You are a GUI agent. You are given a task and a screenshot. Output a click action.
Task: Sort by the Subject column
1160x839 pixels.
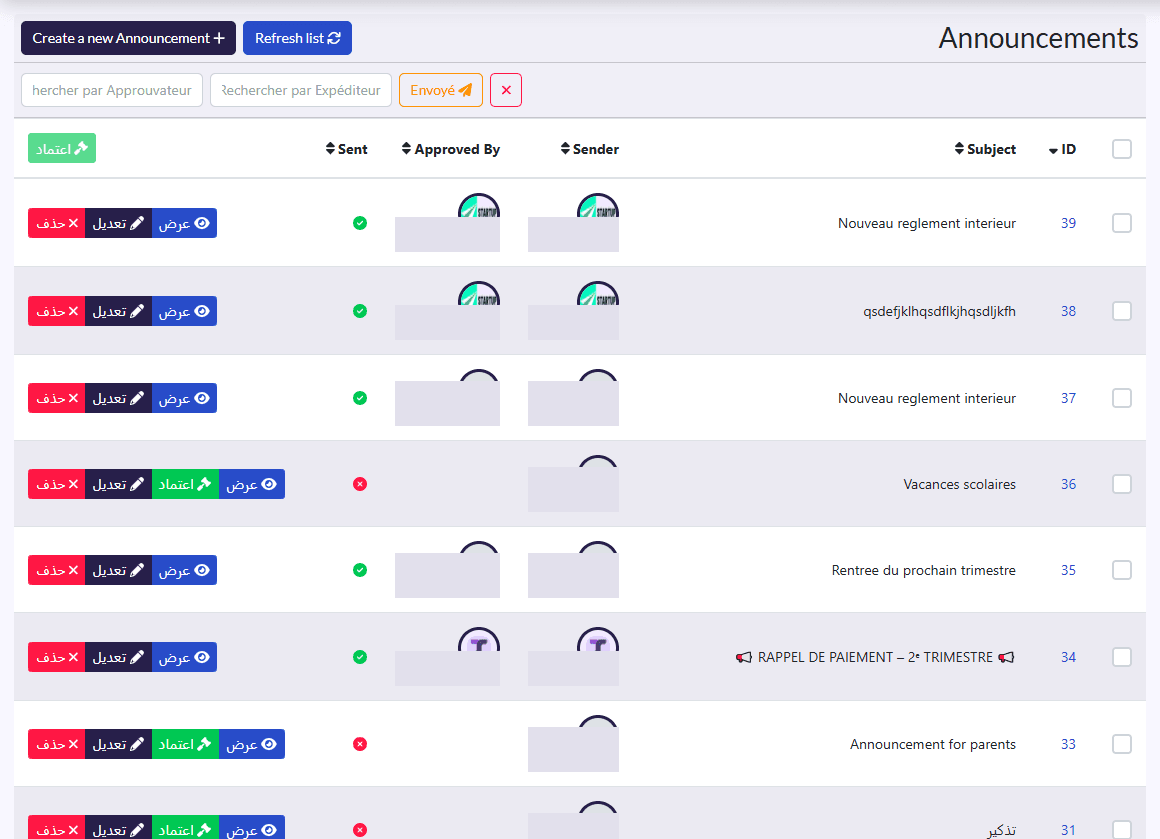pyautogui.click(x=985, y=149)
